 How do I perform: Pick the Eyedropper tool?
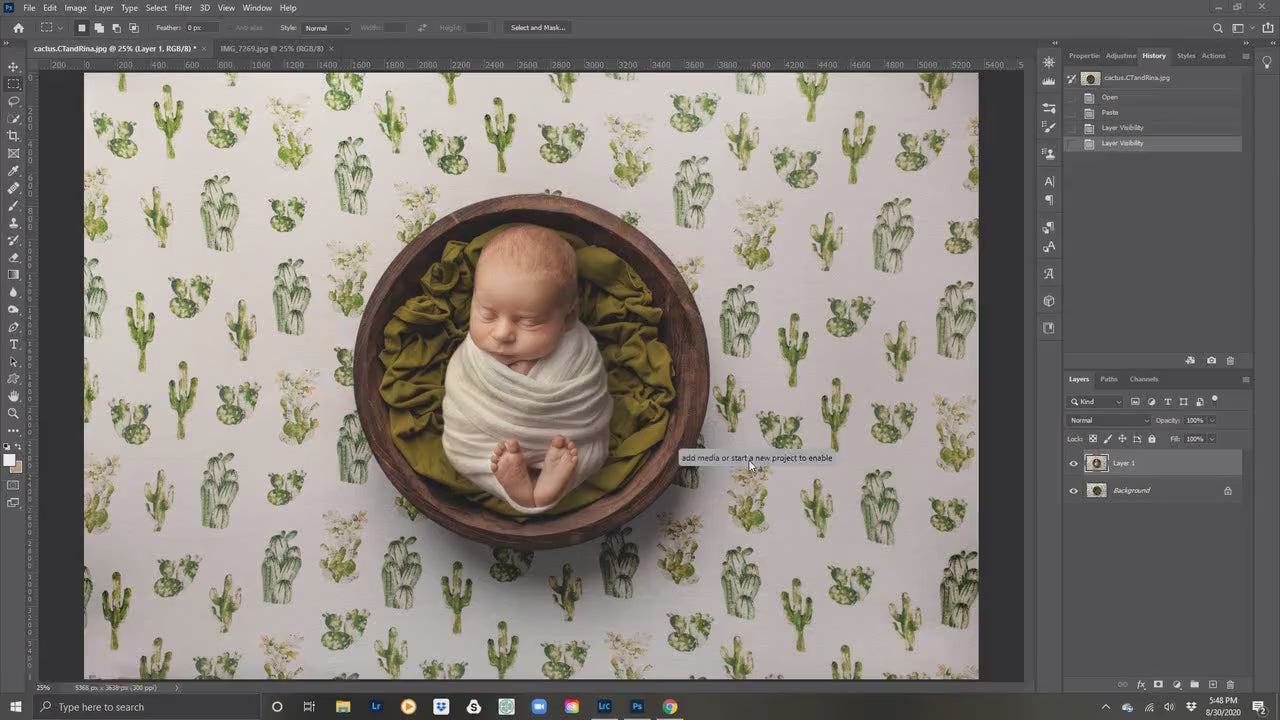pyautogui.click(x=13, y=170)
